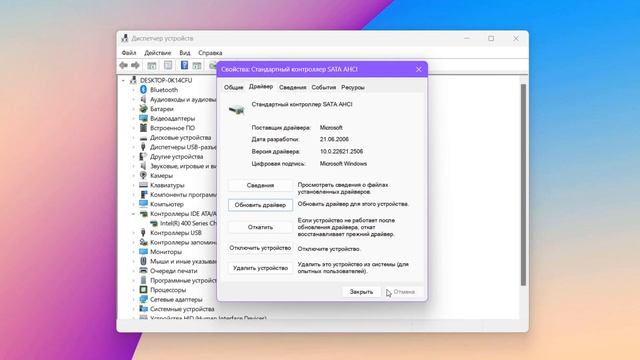Click the Другие устройства icon
The height and width of the screenshot is (360, 640).
(x=143, y=156)
